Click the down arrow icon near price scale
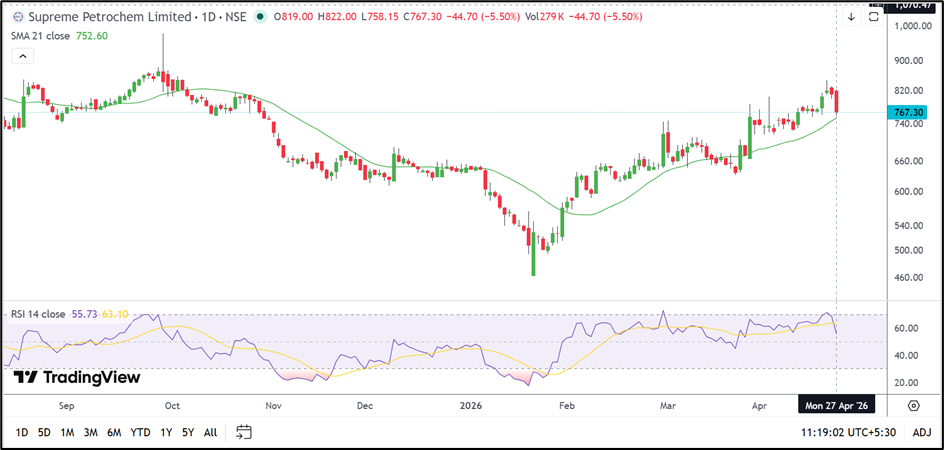944x450 pixels. [851, 17]
